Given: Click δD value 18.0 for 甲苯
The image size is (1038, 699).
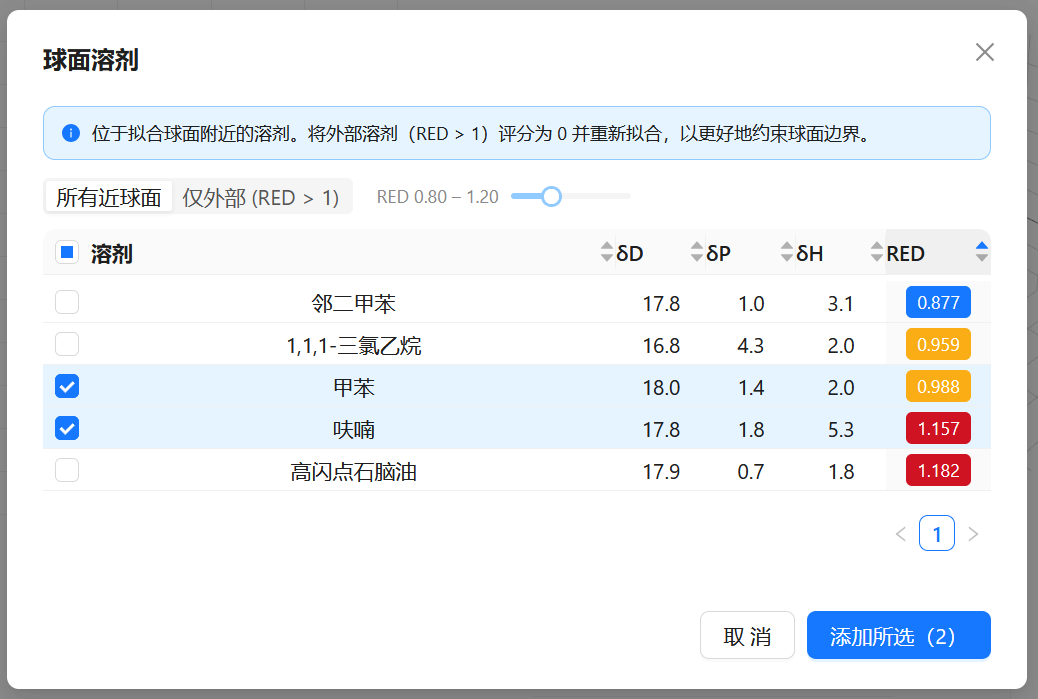Looking at the screenshot, I should pos(661,387).
